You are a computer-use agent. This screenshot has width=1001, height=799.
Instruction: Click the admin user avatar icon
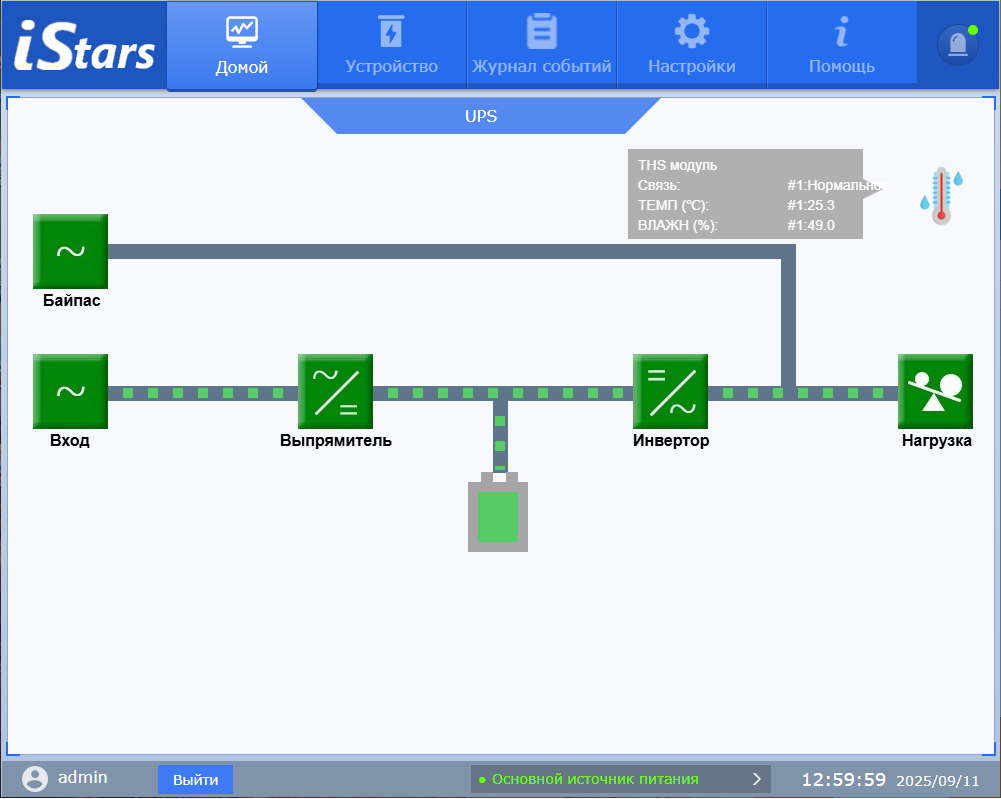(35, 778)
